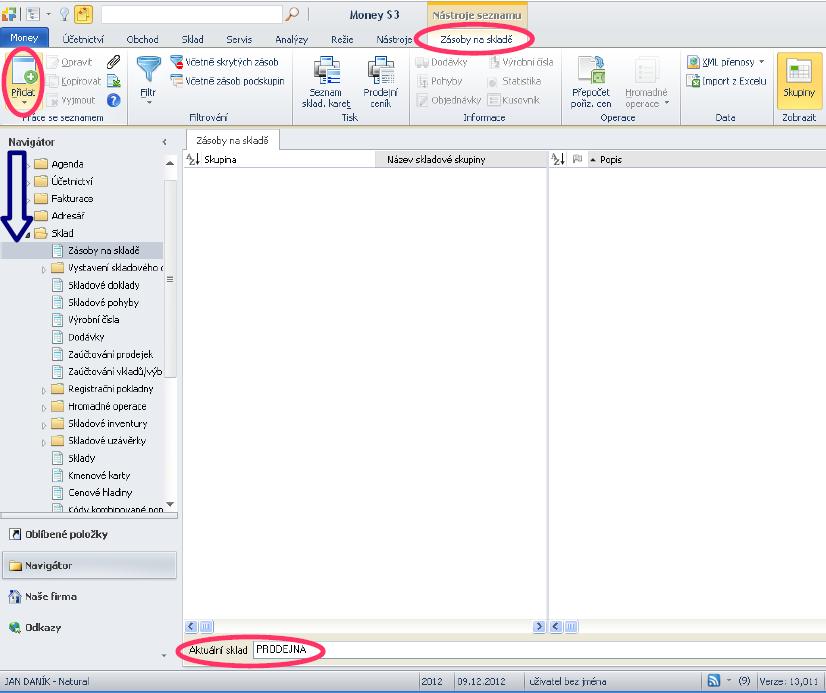Click the Kusovník ribbon button
826x693 pixels.
[x=514, y=100]
